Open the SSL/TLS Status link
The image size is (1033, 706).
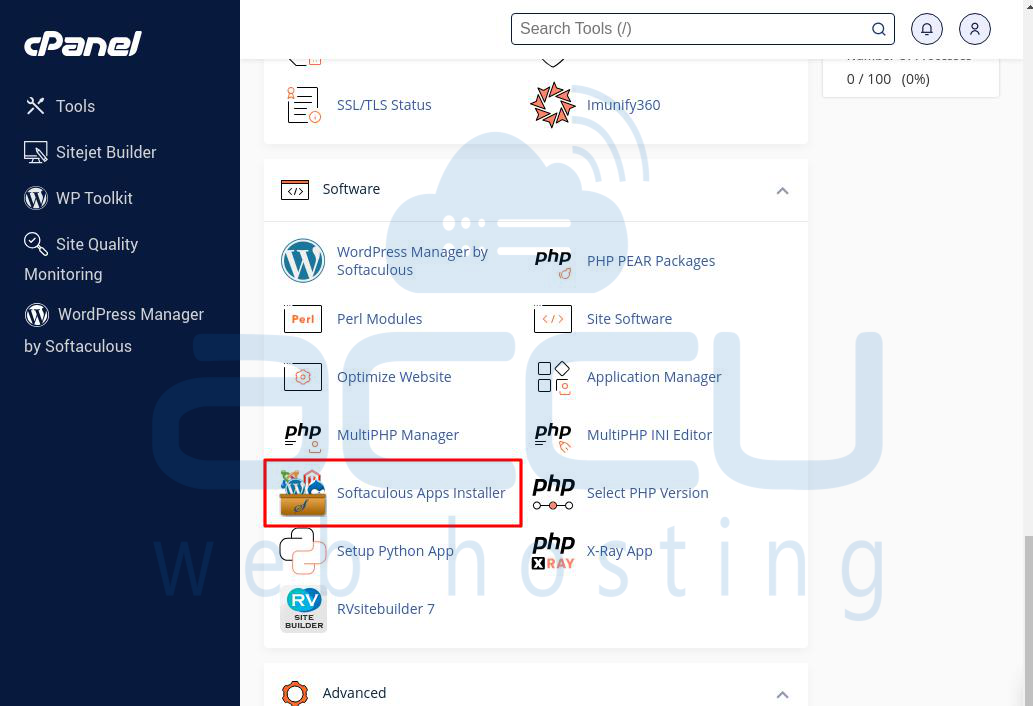click(384, 105)
